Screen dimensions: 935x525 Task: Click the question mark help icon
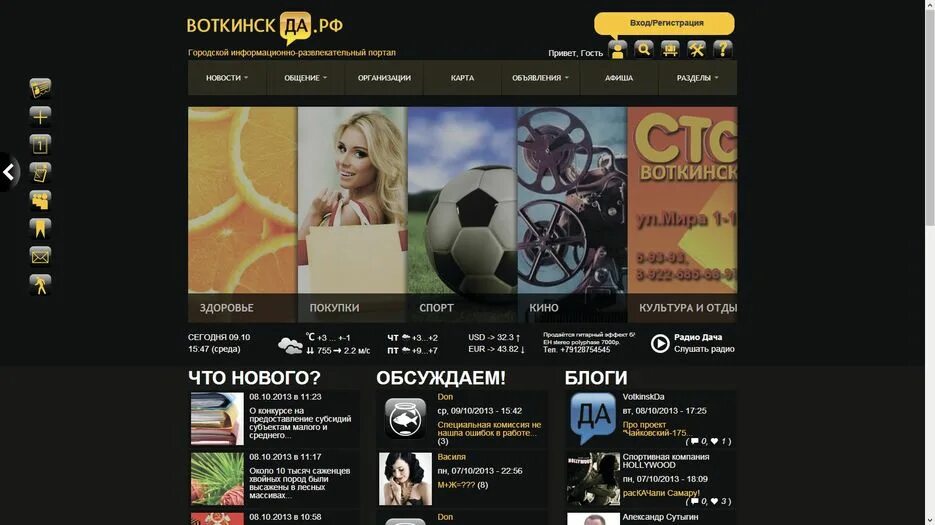click(723, 50)
